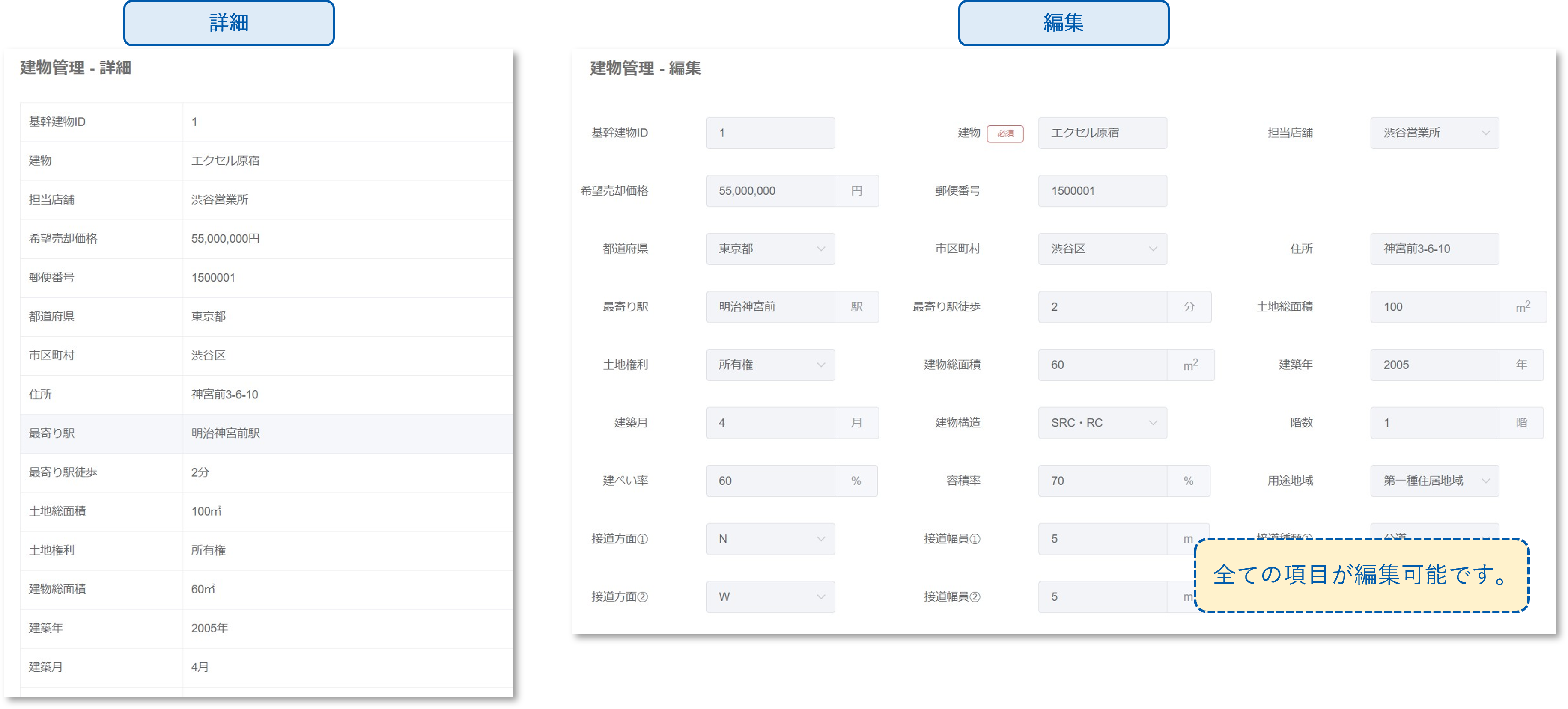The width and height of the screenshot is (1568, 709).
Task: Click the red 必須 badge next to 建物
Action: point(1005,133)
